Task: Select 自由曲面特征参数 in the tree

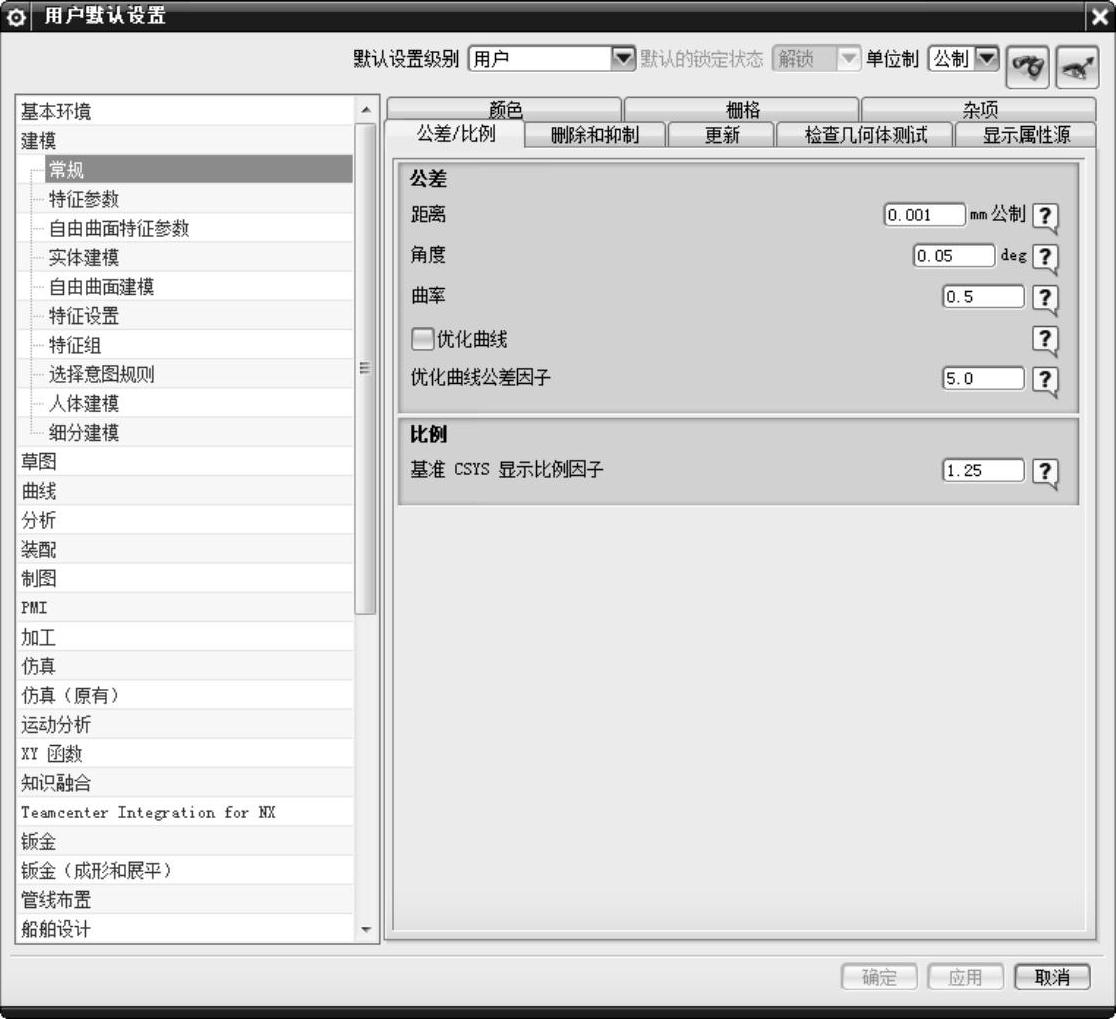Action: point(199,228)
